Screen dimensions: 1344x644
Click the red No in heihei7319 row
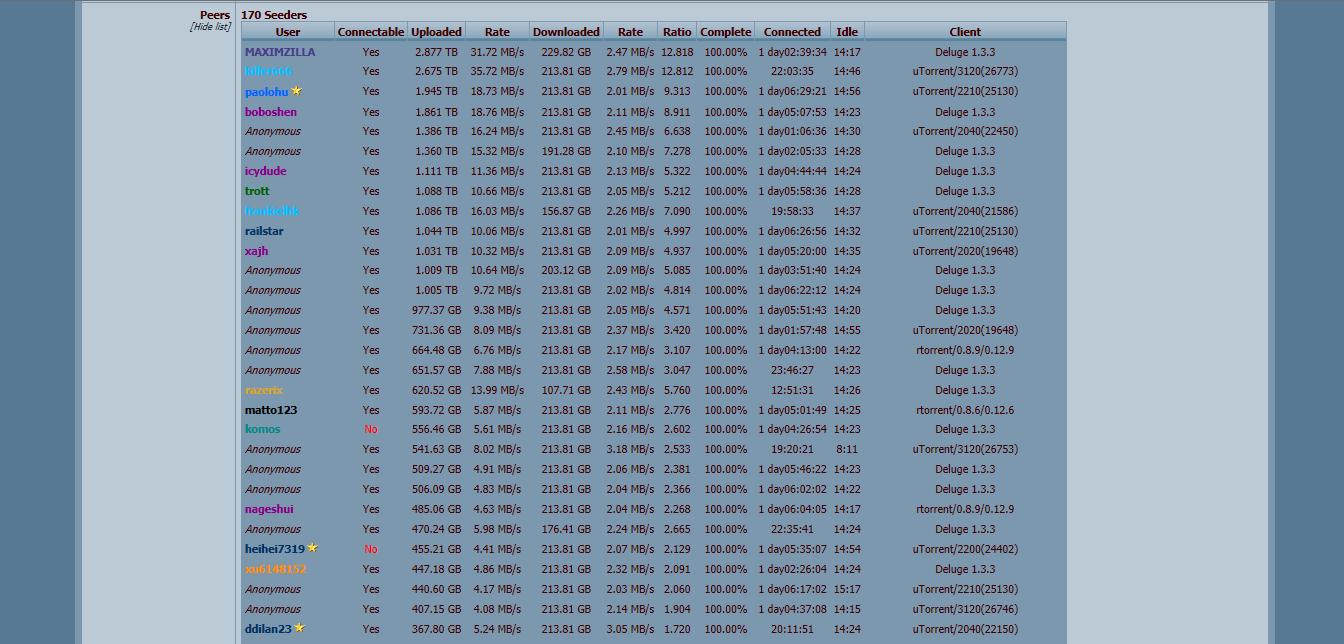click(371, 549)
